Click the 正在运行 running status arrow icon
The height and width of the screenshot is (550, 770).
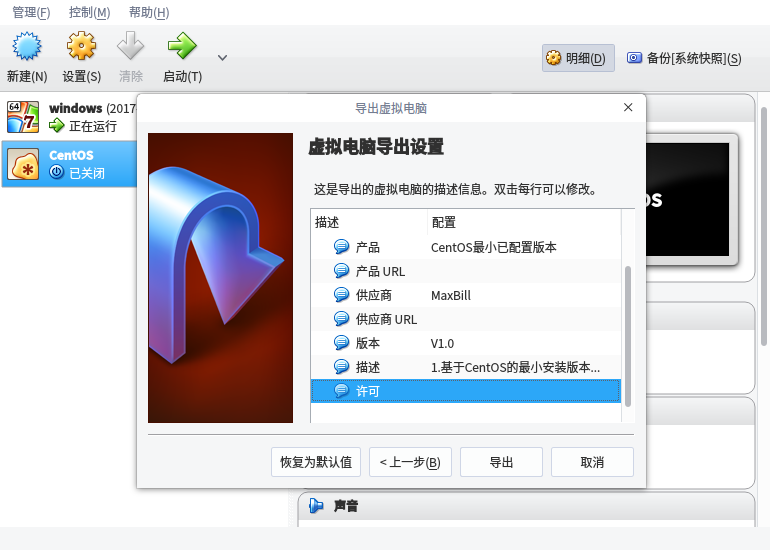(56, 126)
